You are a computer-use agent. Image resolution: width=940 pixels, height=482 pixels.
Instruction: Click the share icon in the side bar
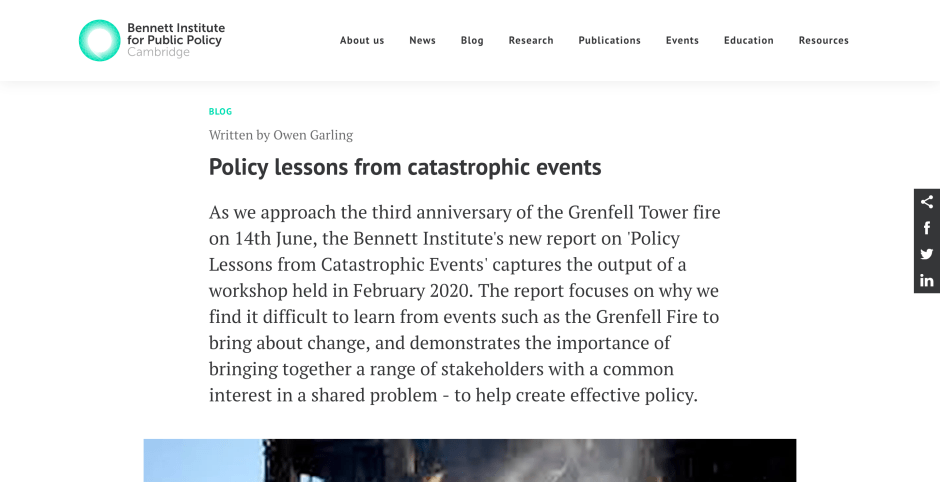[x=927, y=202]
